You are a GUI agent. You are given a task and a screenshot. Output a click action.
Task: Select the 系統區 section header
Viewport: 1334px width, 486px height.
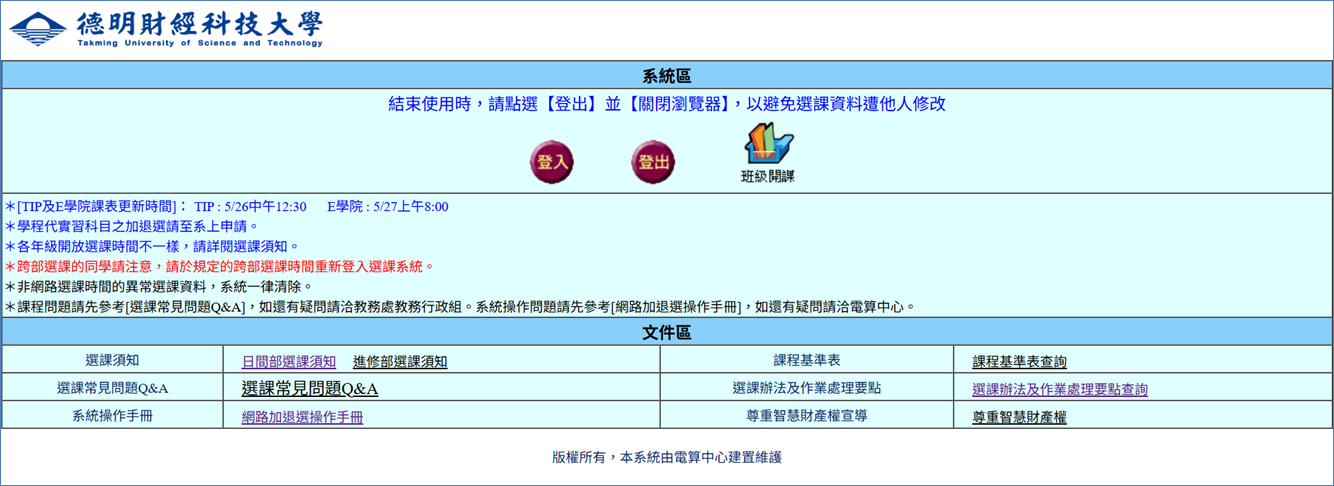tap(666, 76)
